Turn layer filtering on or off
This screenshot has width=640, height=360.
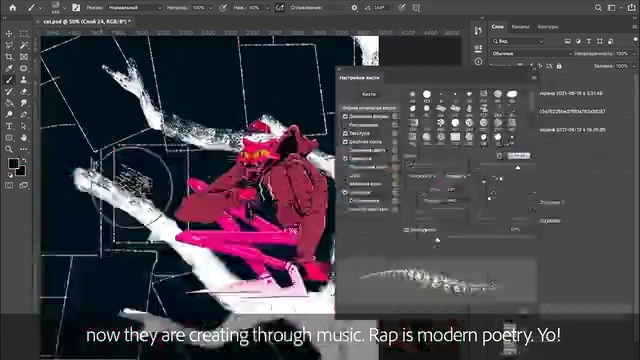coord(636,40)
